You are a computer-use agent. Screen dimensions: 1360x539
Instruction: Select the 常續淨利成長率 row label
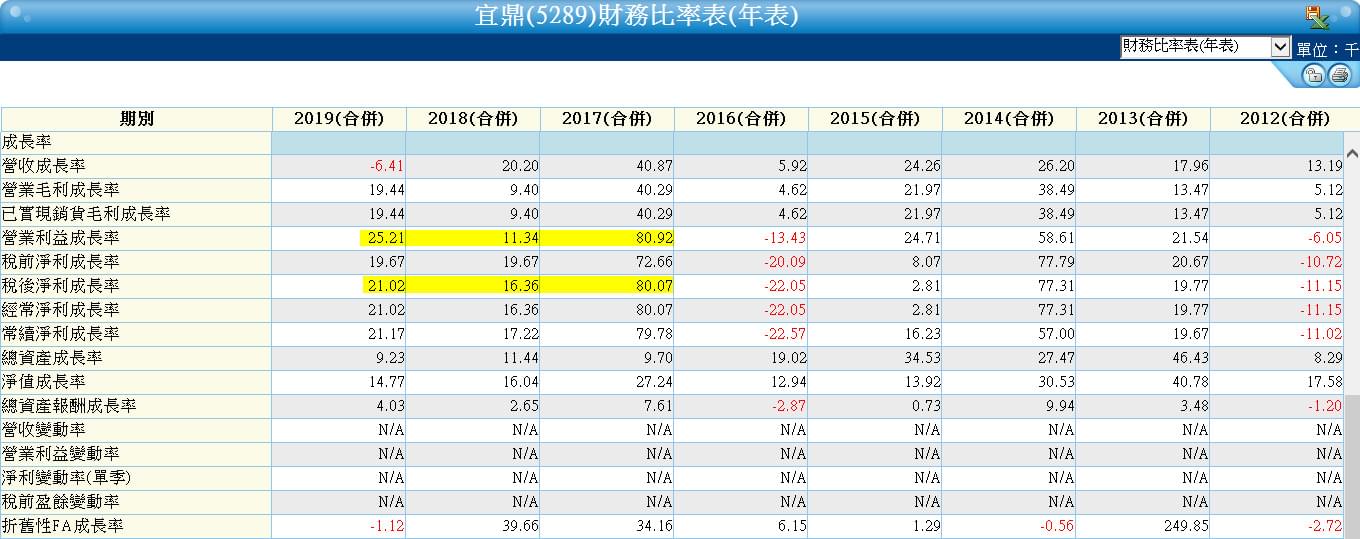(x=61, y=334)
